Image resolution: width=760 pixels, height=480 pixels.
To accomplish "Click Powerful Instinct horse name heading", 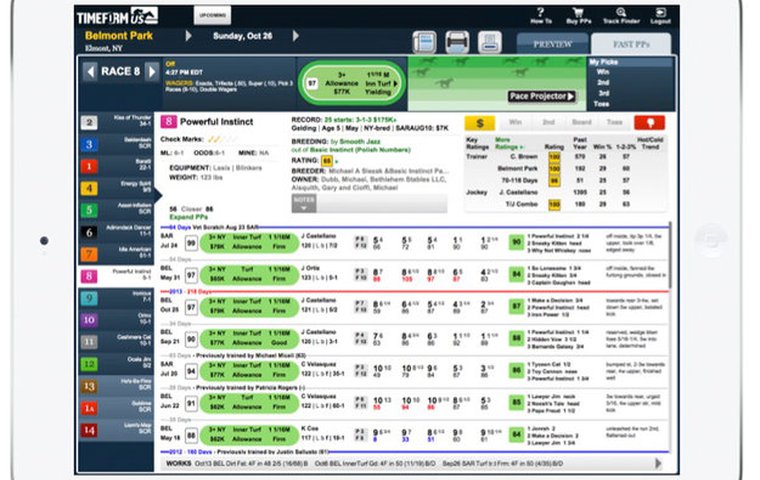I will pyautogui.click(x=216, y=122).
